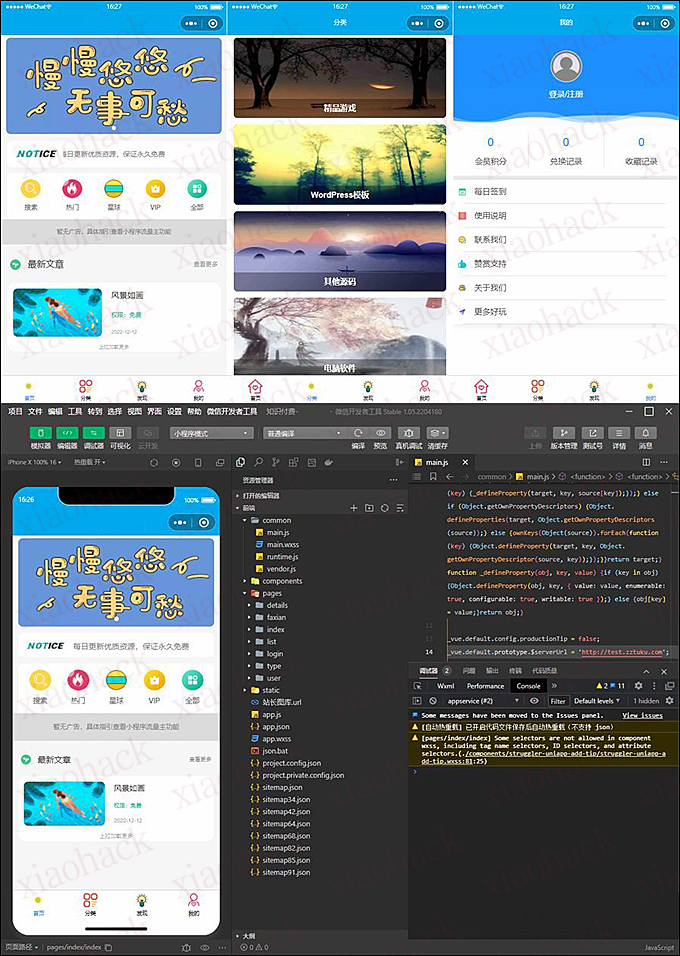680x956 pixels.
Task: Click the clear console icon
Action: click(x=432, y=701)
